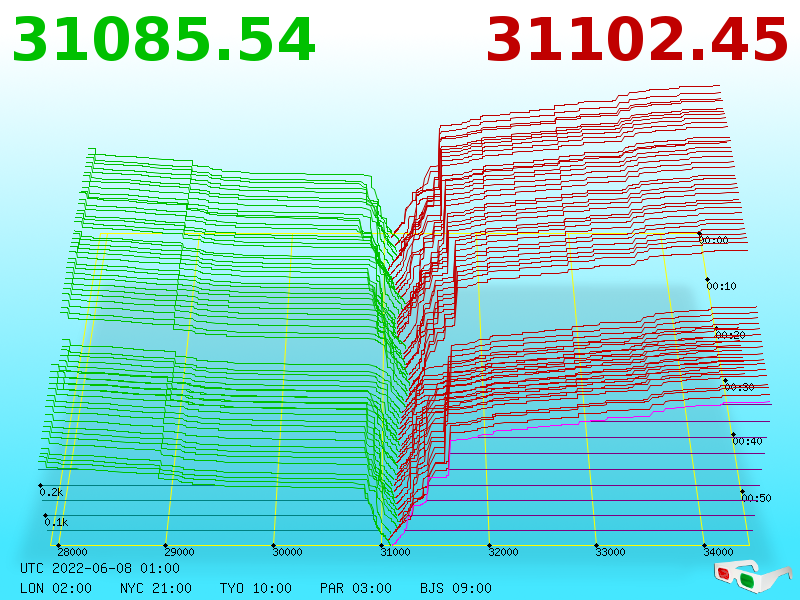Click the 28000 price axis label
Image resolution: width=800 pixels, height=600 pixels.
point(72,552)
